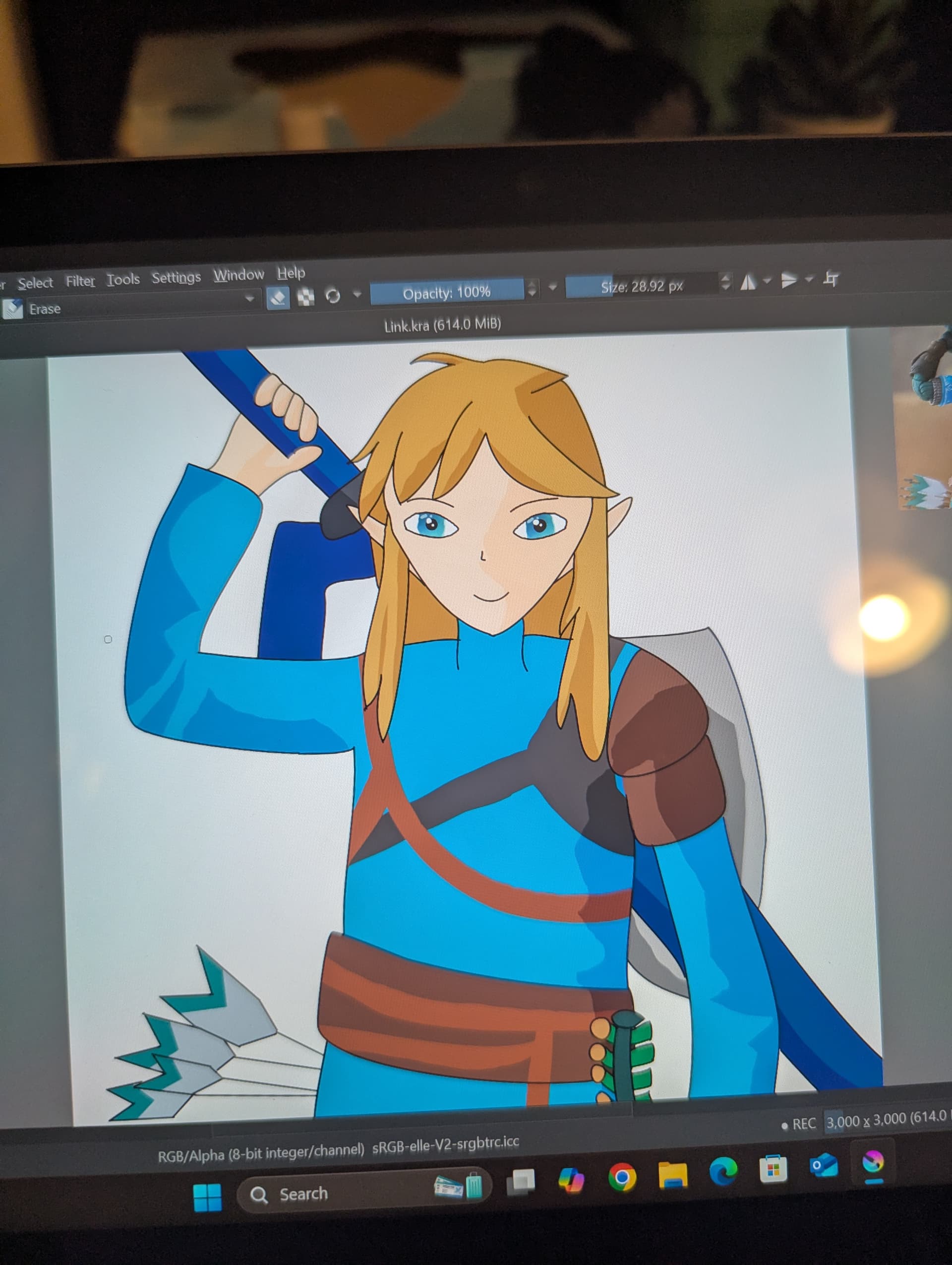Viewport: 952px width, 1265px height.
Task: Open Google Chrome from the taskbar
Action: 622,1178
